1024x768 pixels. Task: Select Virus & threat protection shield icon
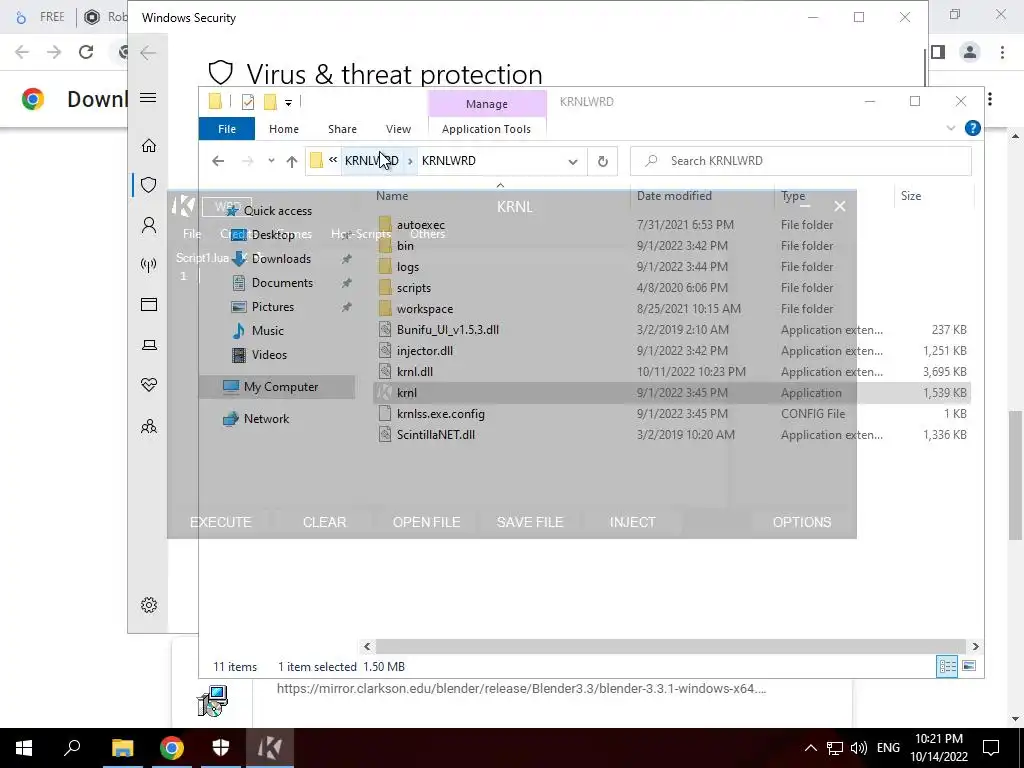149,185
